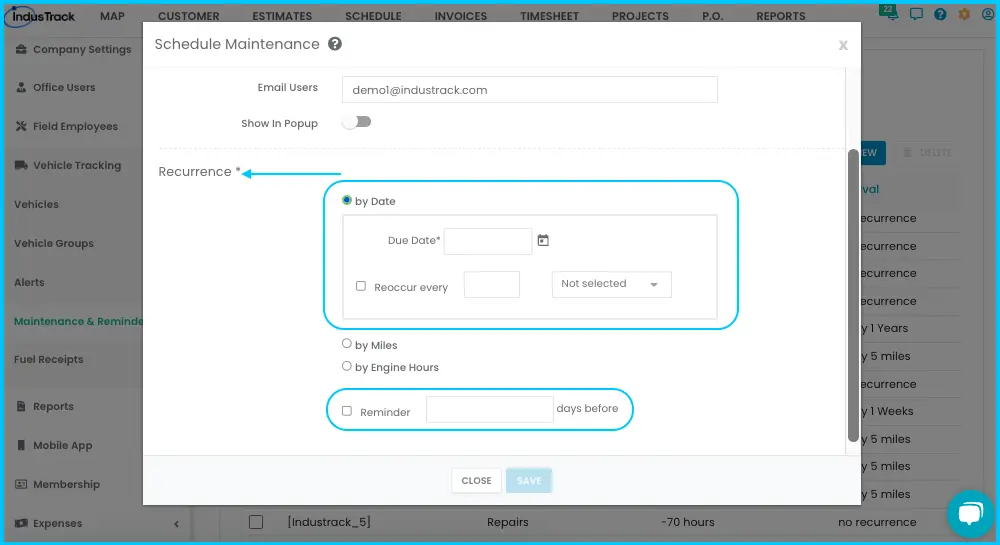Open Alerts in sidebar
This screenshot has width=1000, height=545.
point(29,282)
